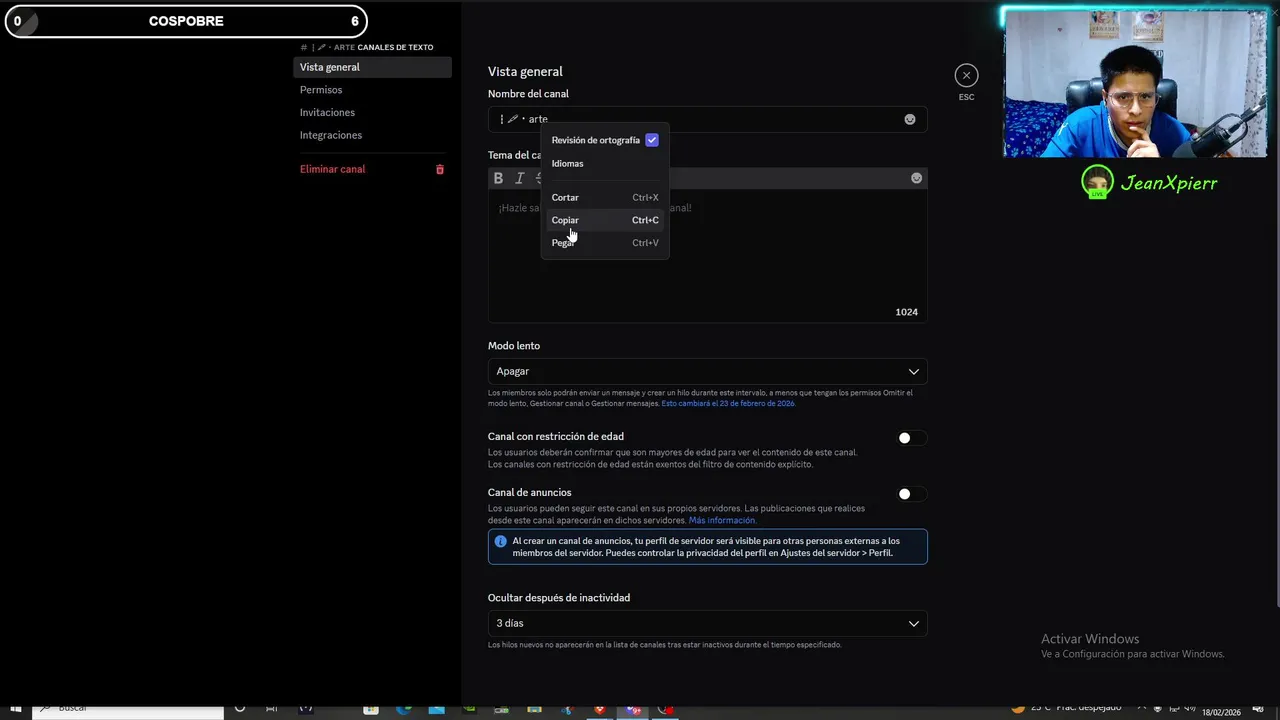
Task: Open the Invitaciones settings tab
Action: (x=372, y=112)
